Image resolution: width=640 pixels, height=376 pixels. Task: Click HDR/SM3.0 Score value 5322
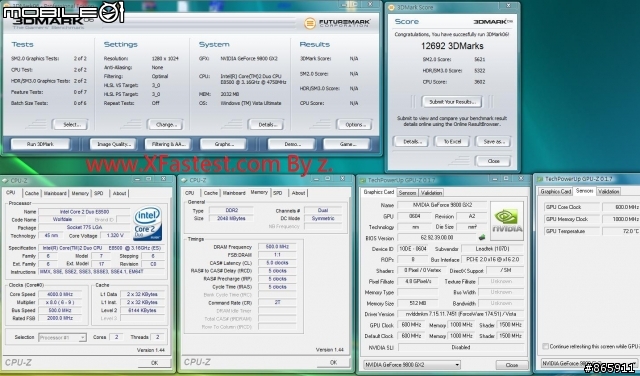pos(480,71)
